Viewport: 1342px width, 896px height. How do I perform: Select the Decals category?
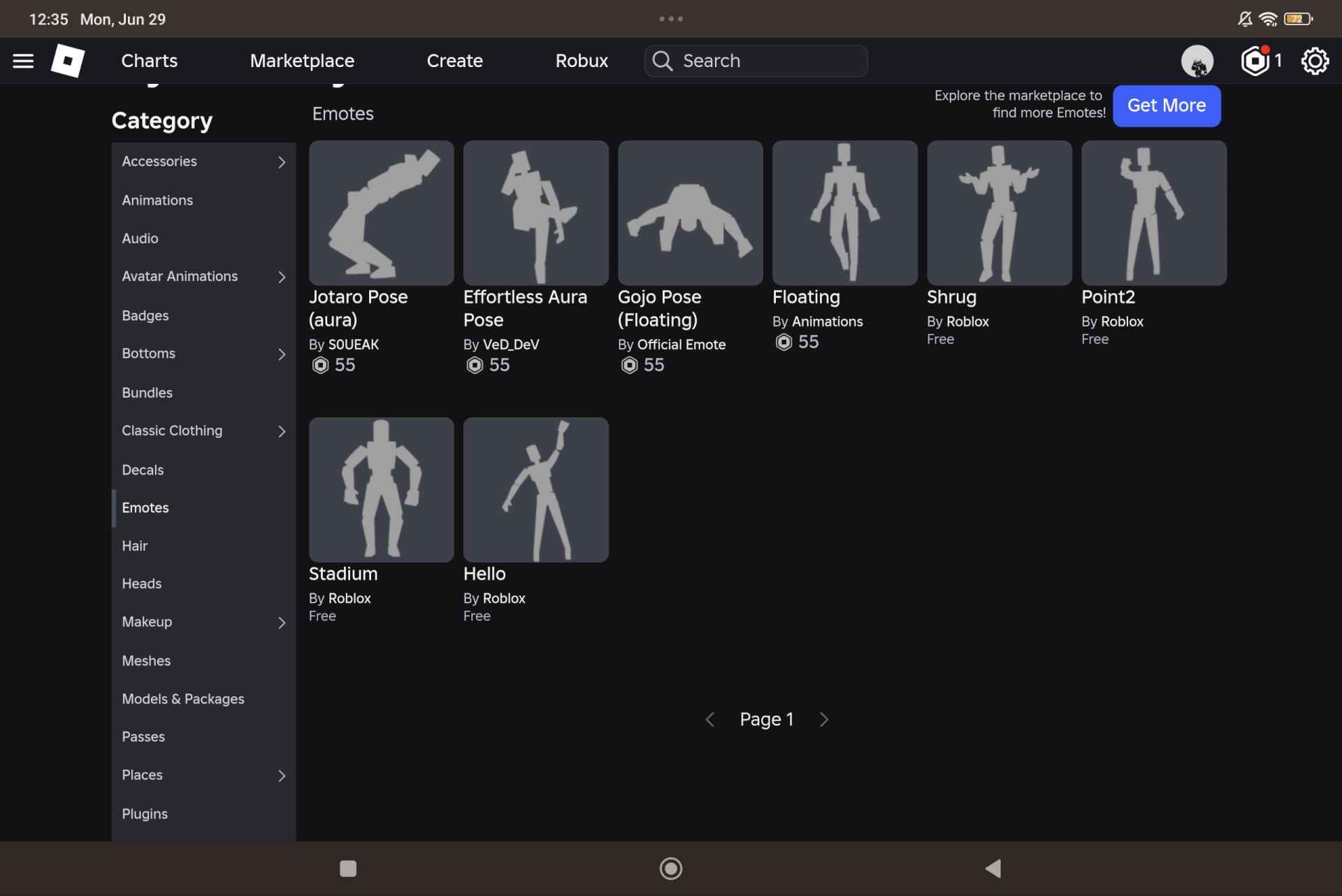pos(203,470)
